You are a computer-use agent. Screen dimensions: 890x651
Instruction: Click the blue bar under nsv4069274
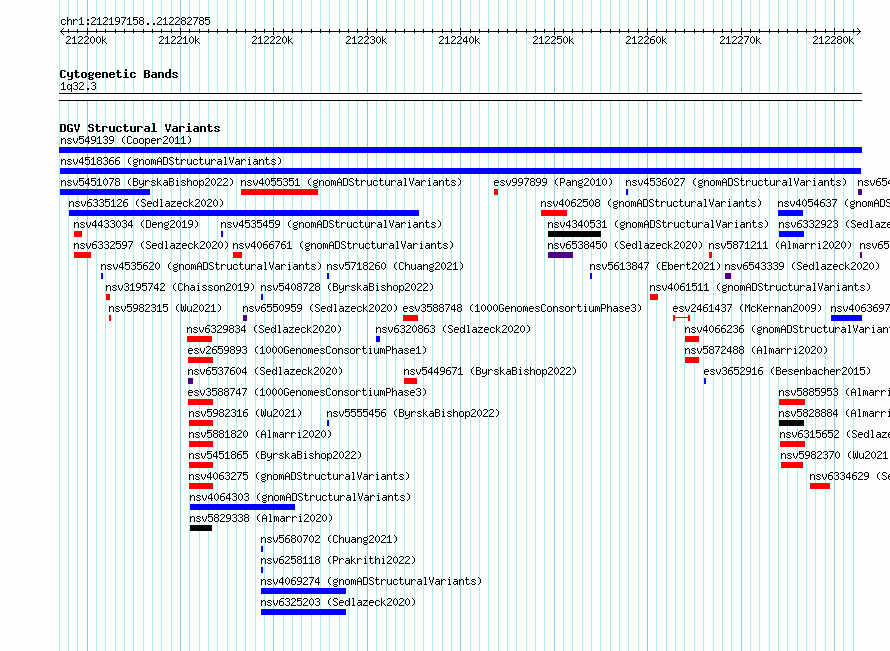pos(303,591)
